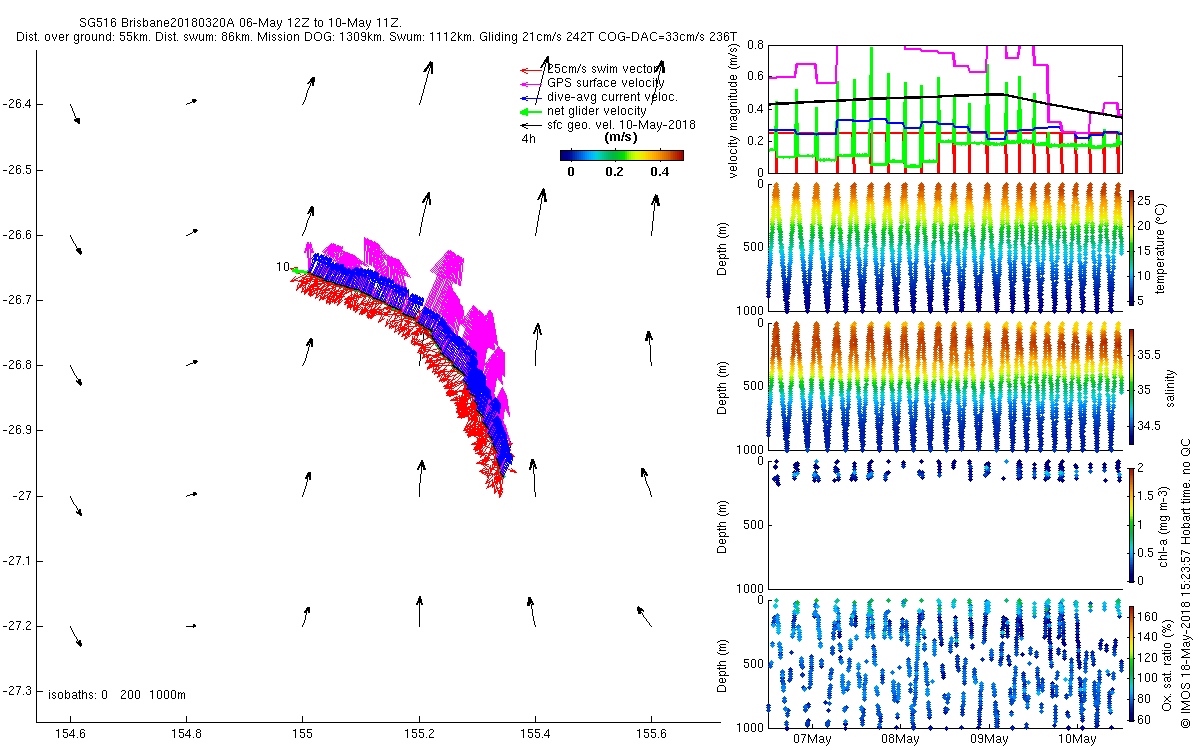The height and width of the screenshot is (750, 1200).
Task: Click 'sfc geo. vel. 10-May-2018' legend label
Action: 621,124
